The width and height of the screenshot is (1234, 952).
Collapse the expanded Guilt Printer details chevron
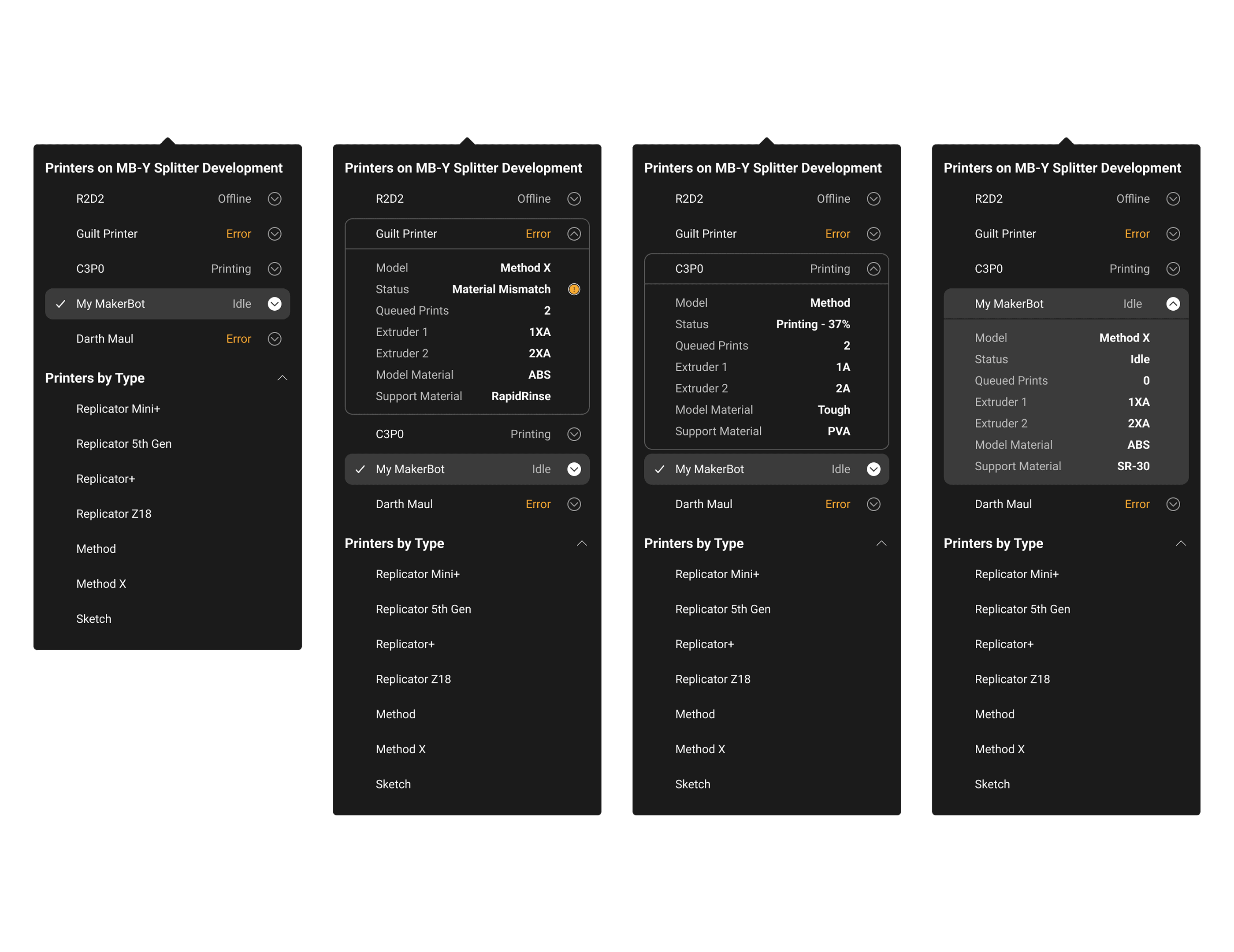tap(573, 234)
